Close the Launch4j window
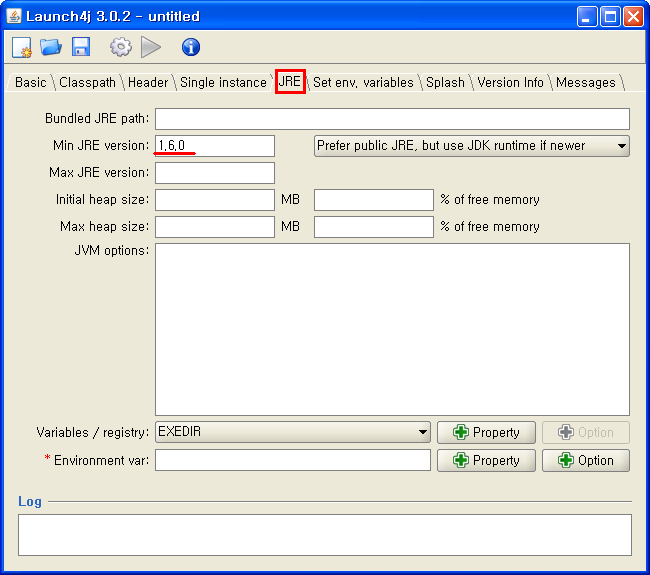This screenshot has height=575, width=650. [x=634, y=17]
